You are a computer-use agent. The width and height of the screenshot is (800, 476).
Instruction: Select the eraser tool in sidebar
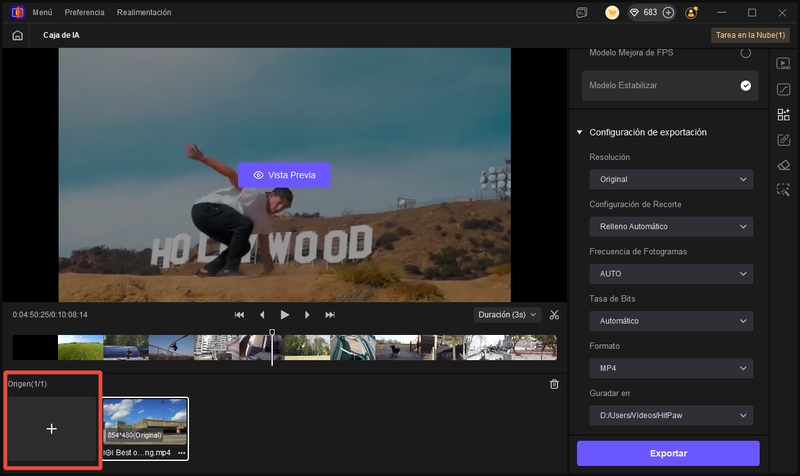(x=783, y=165)
